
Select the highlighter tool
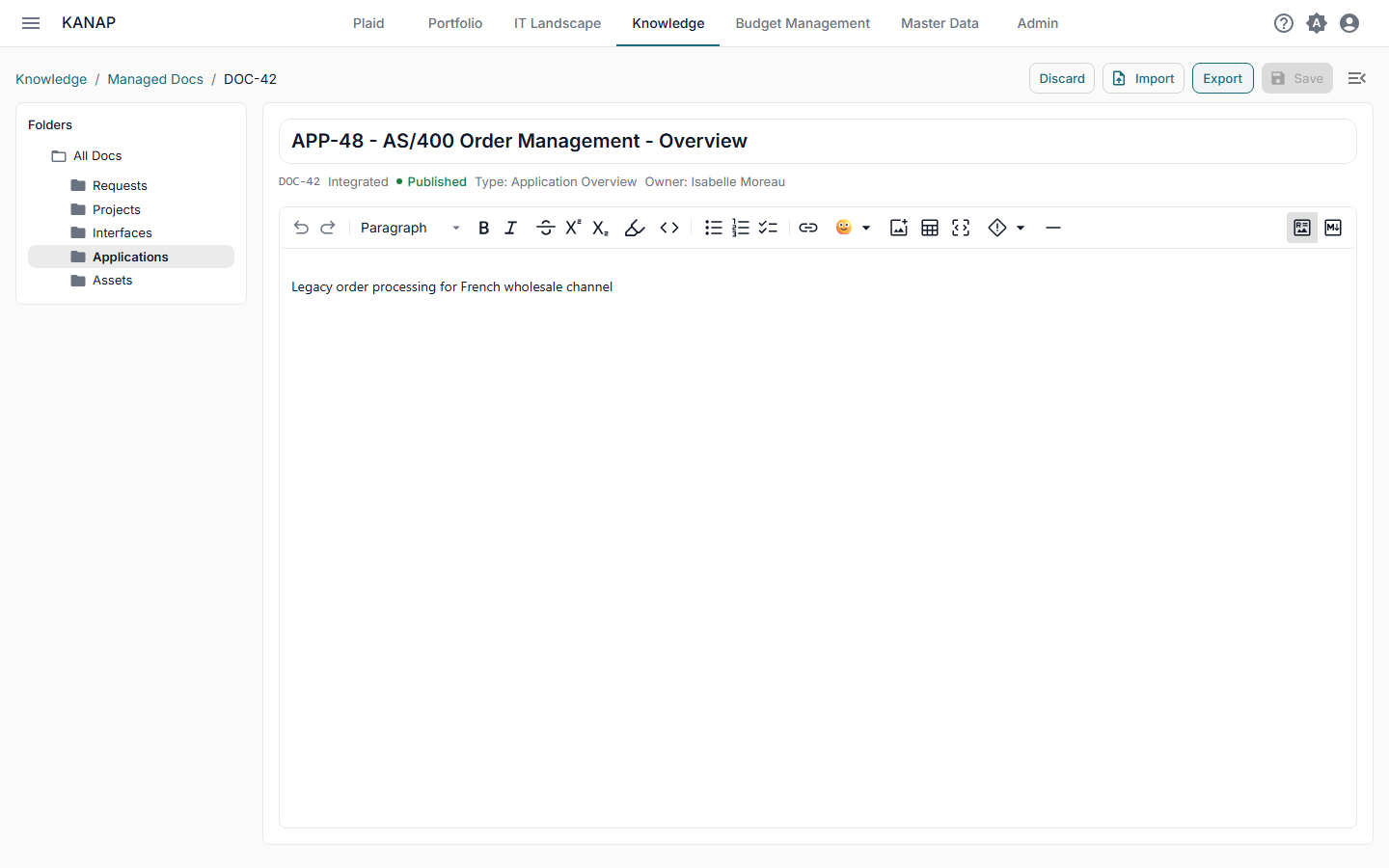click(635, 228)
